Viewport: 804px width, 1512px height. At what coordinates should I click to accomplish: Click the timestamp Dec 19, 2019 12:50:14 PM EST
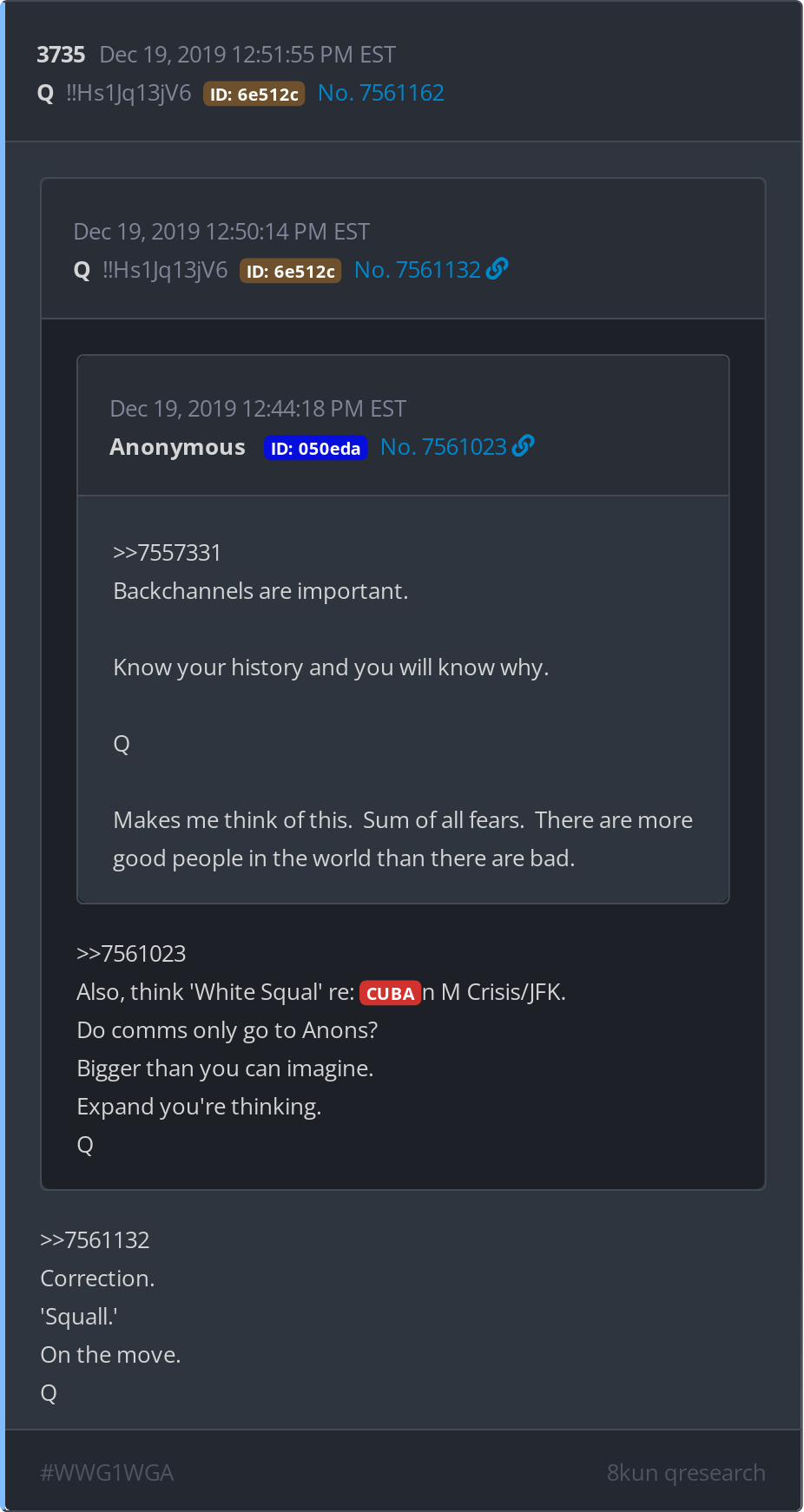click(x=221, y=232)
